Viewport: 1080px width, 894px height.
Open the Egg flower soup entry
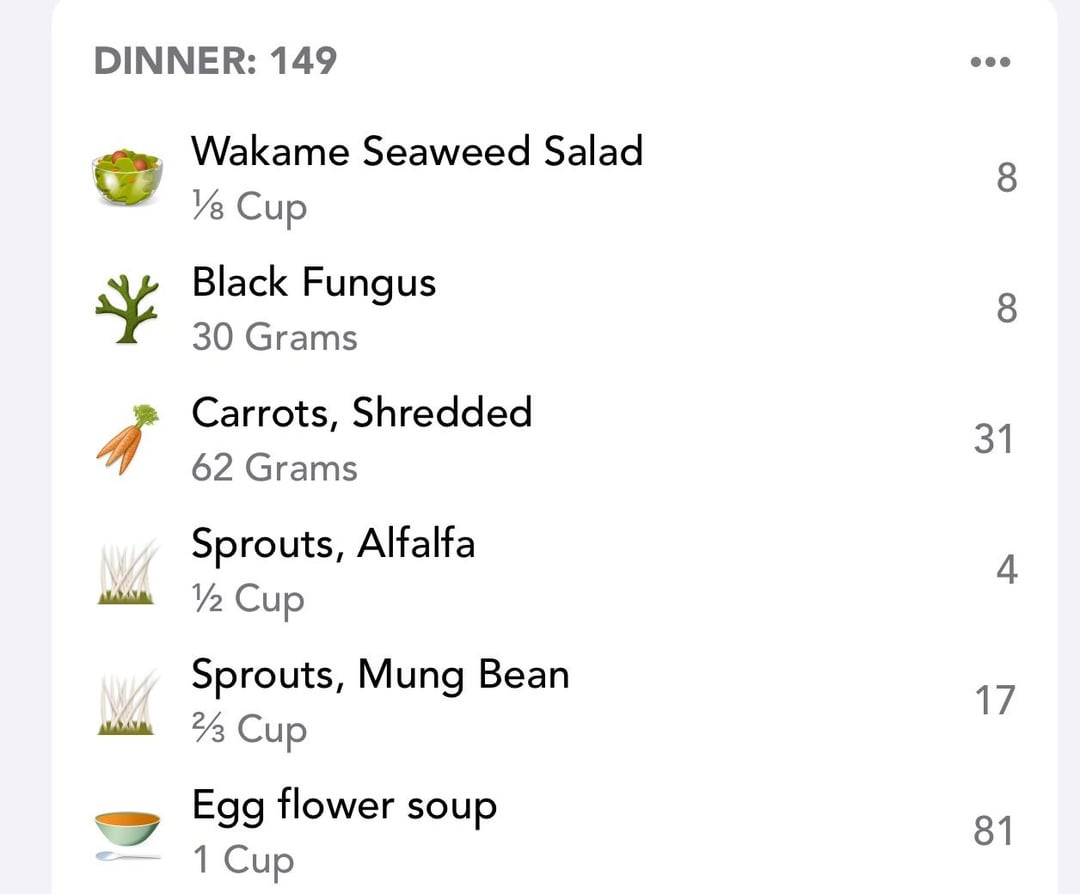pos(554,831)
